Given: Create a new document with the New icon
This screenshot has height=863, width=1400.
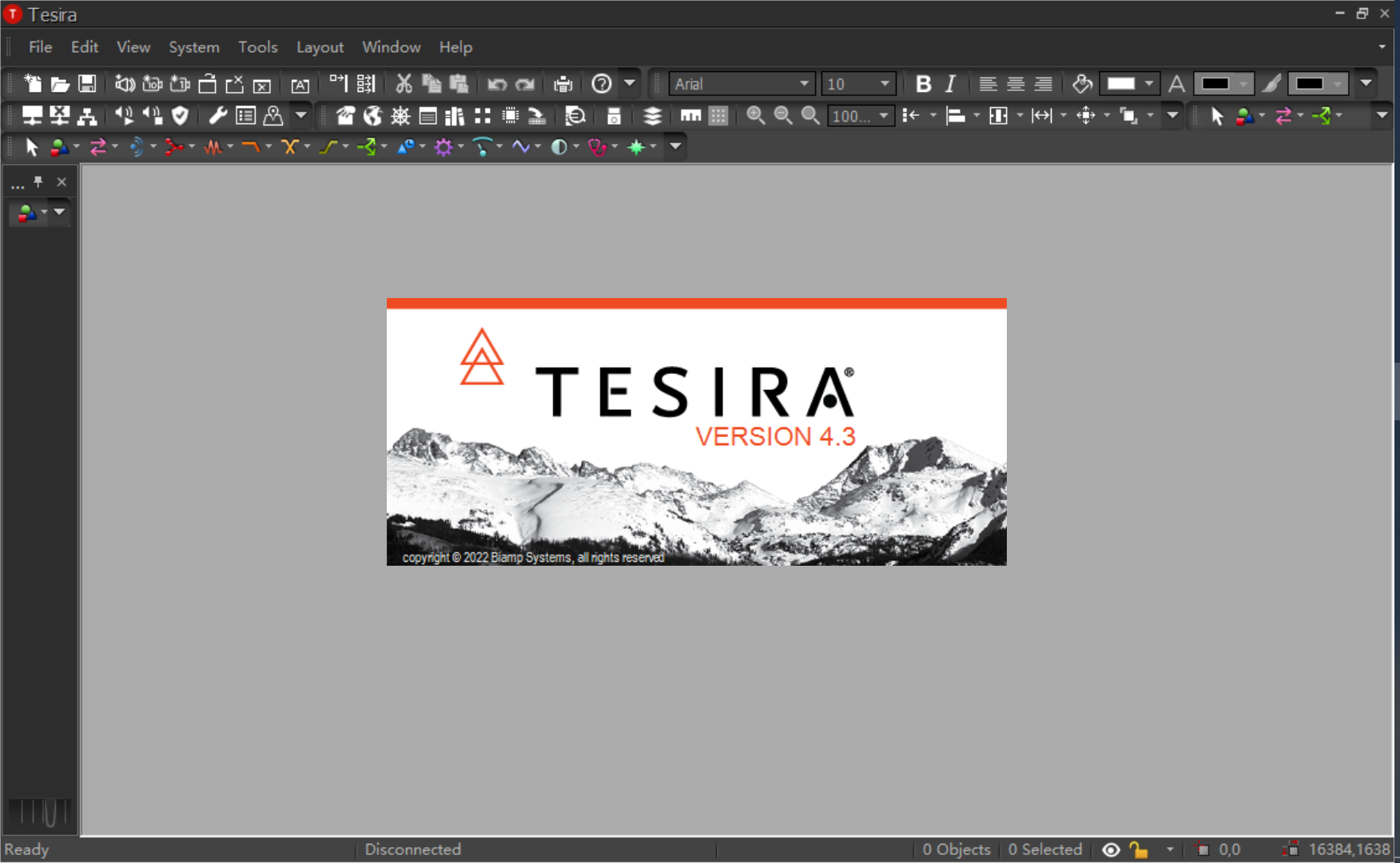Looking at the screenshot, I should click(33, 84).
